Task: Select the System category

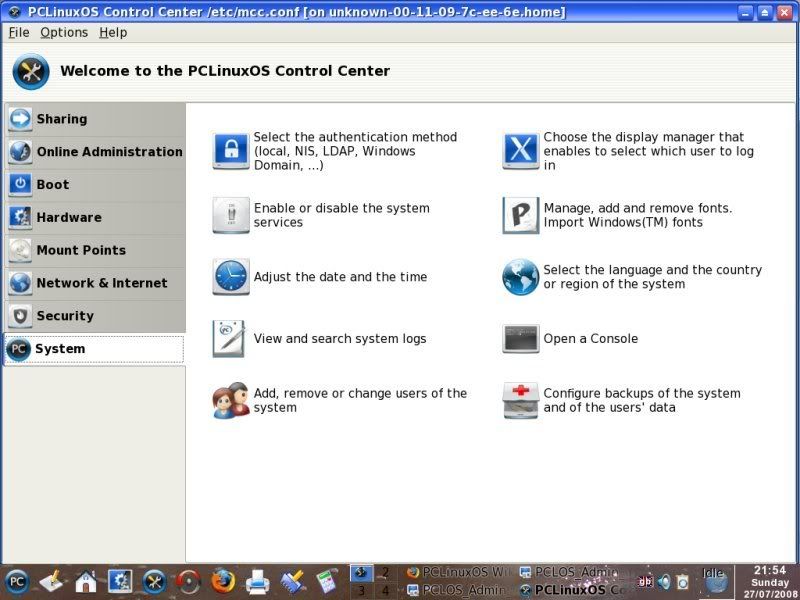Action: coord(94,349)
